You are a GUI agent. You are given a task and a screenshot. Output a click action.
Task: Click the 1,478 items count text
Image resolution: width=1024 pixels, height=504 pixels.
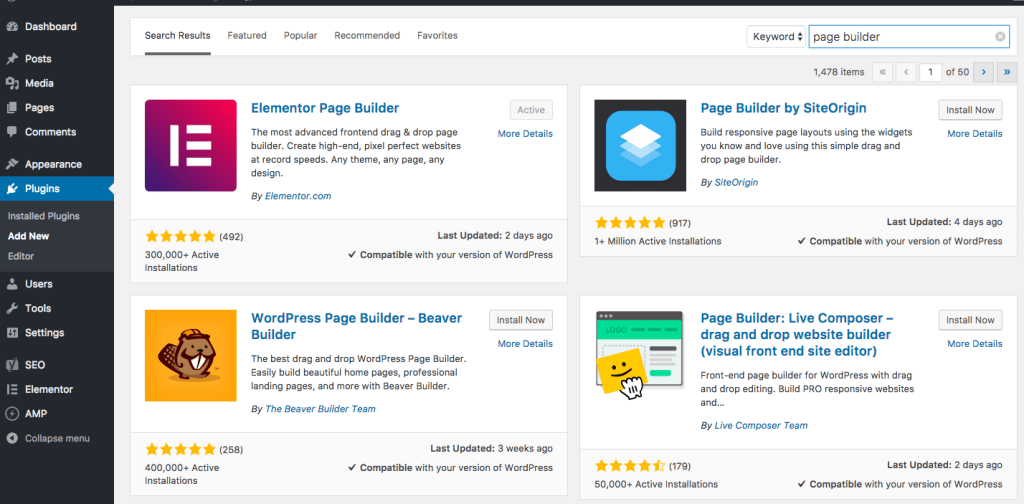tap(839, 72)
